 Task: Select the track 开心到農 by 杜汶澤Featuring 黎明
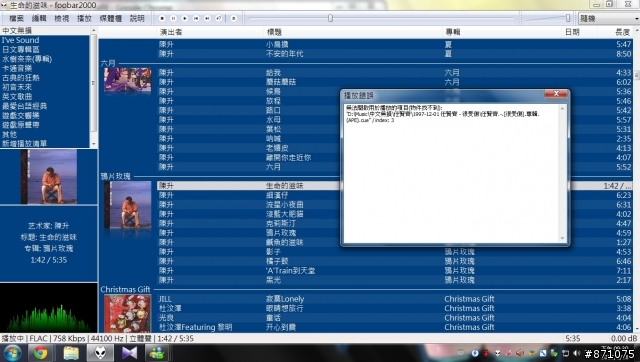(x=394, y=327)
